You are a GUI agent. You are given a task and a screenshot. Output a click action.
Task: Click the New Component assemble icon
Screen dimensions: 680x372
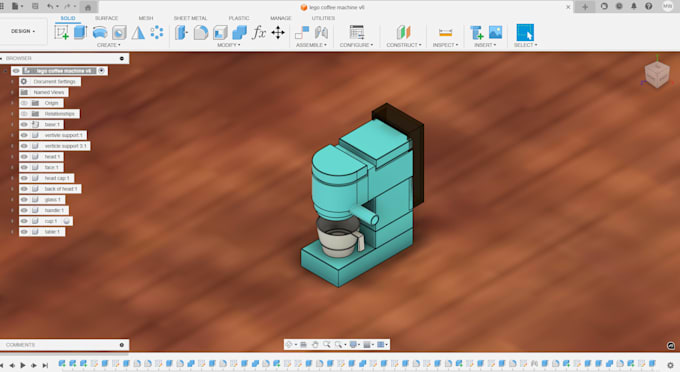coord(302,33)
